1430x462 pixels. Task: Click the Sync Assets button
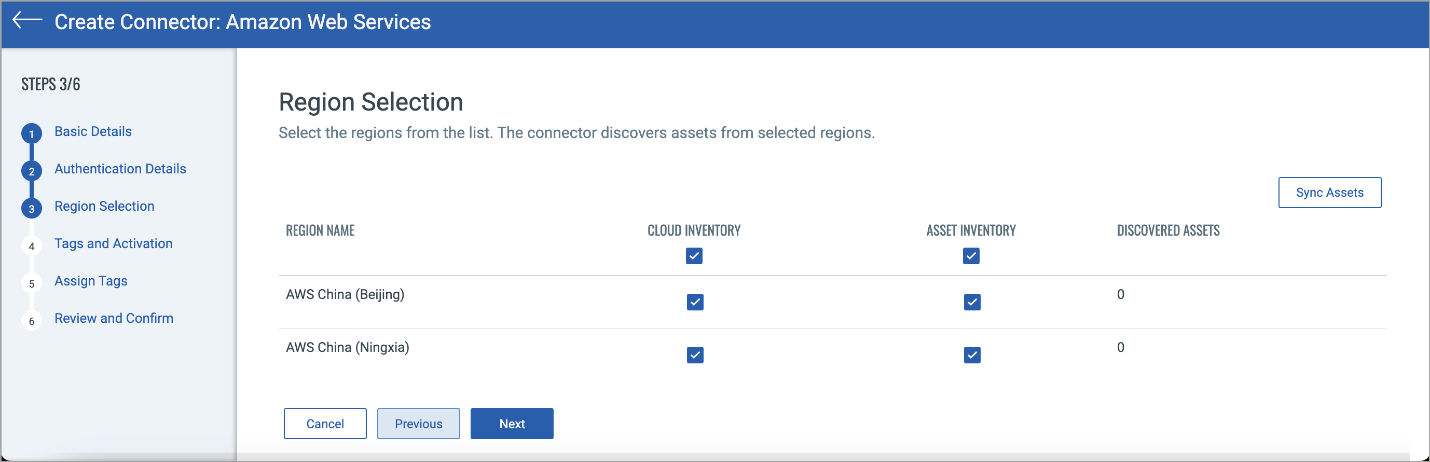[x=1330, y=193]
